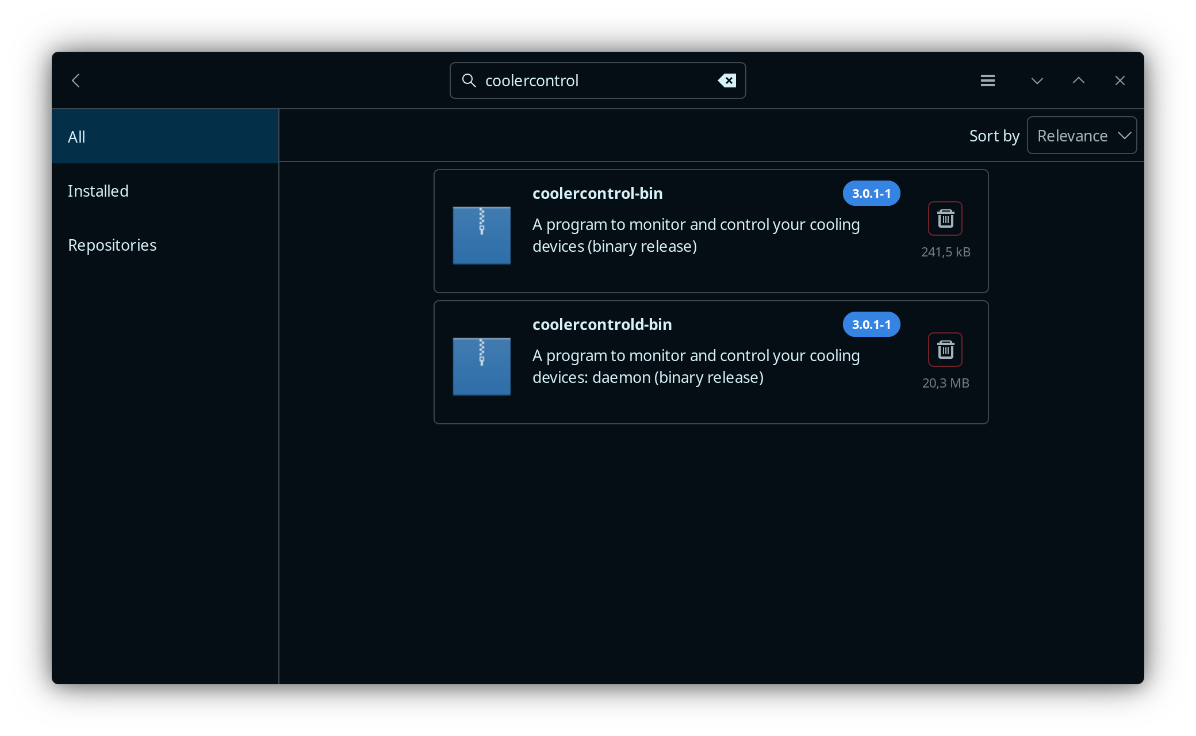Open the Sort by Relevance dropdown

(x=1081, y=136)
